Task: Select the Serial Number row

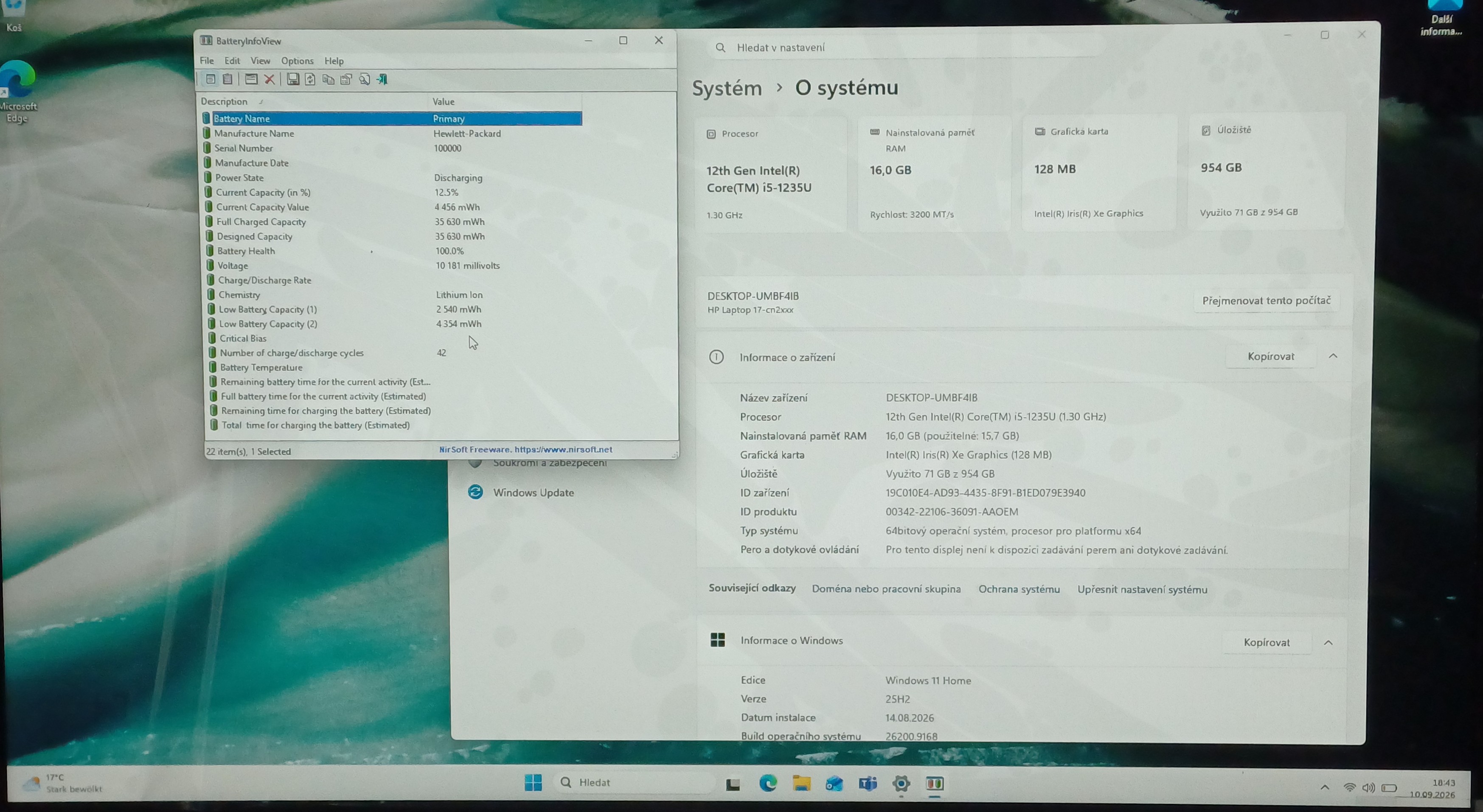Action: (392, 148)
